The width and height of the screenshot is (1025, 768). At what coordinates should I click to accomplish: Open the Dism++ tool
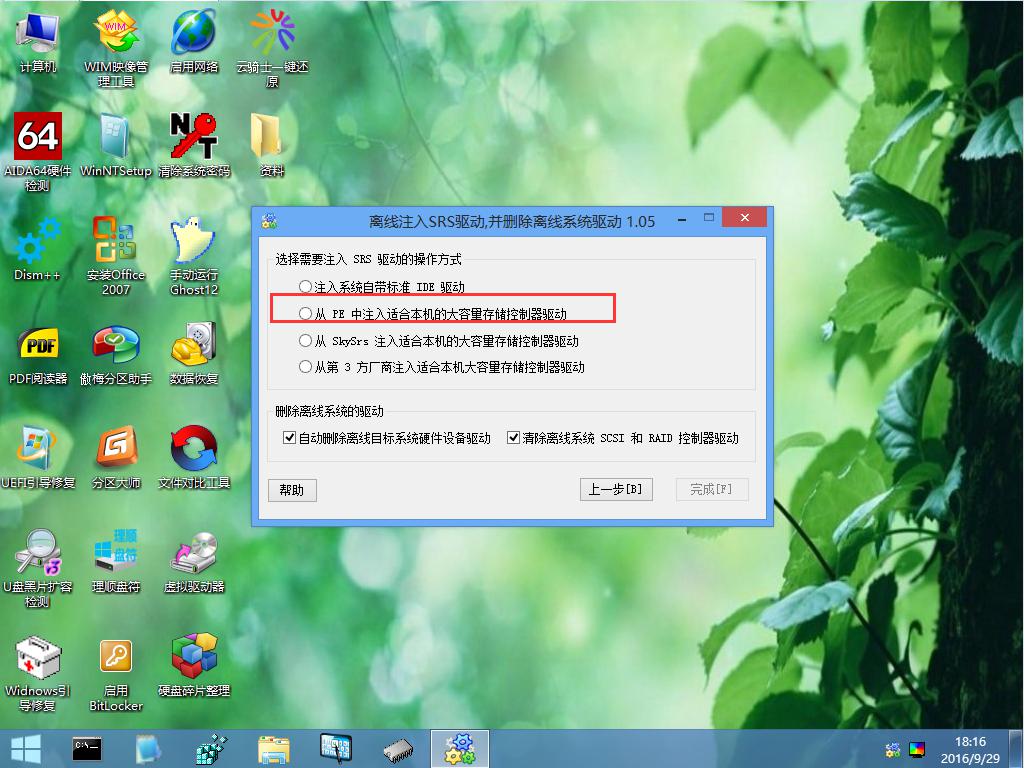37,240
